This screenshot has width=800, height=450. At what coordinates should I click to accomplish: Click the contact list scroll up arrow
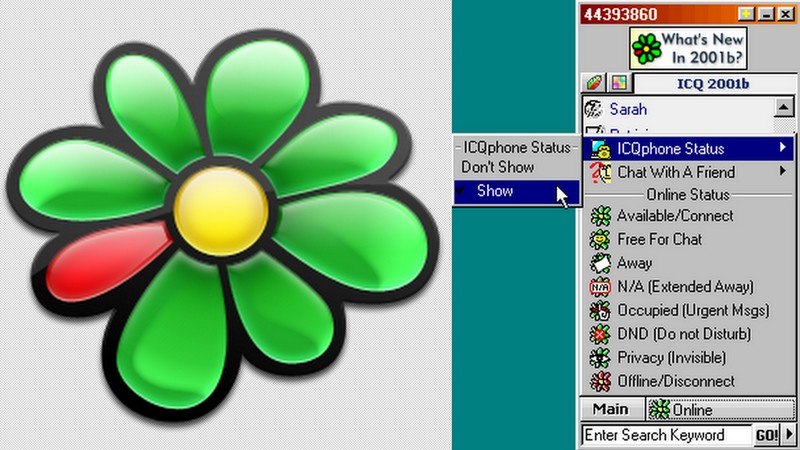click(x=784, y=107)
